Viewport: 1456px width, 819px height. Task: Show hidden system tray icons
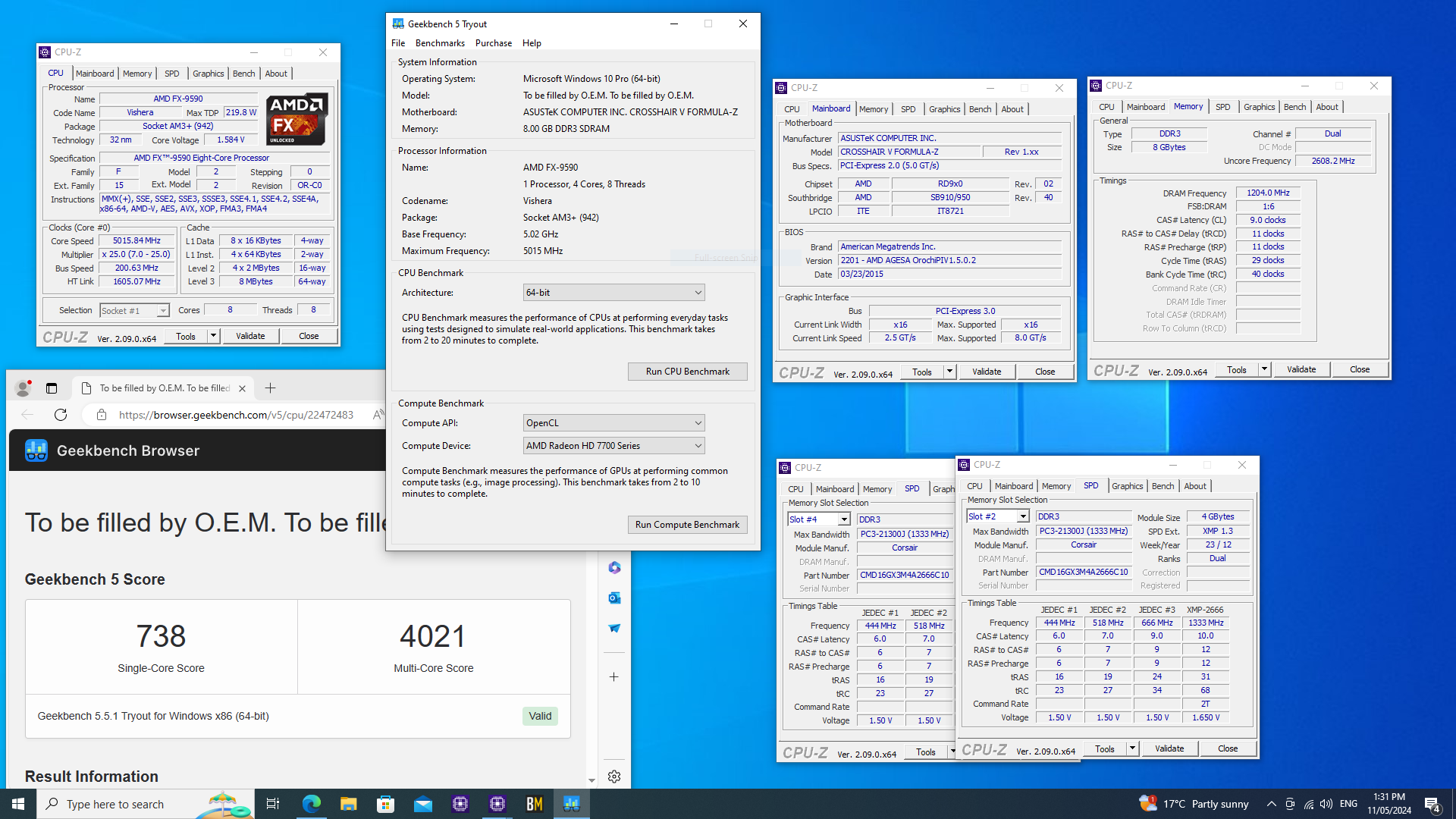(x=1272, y=804)
